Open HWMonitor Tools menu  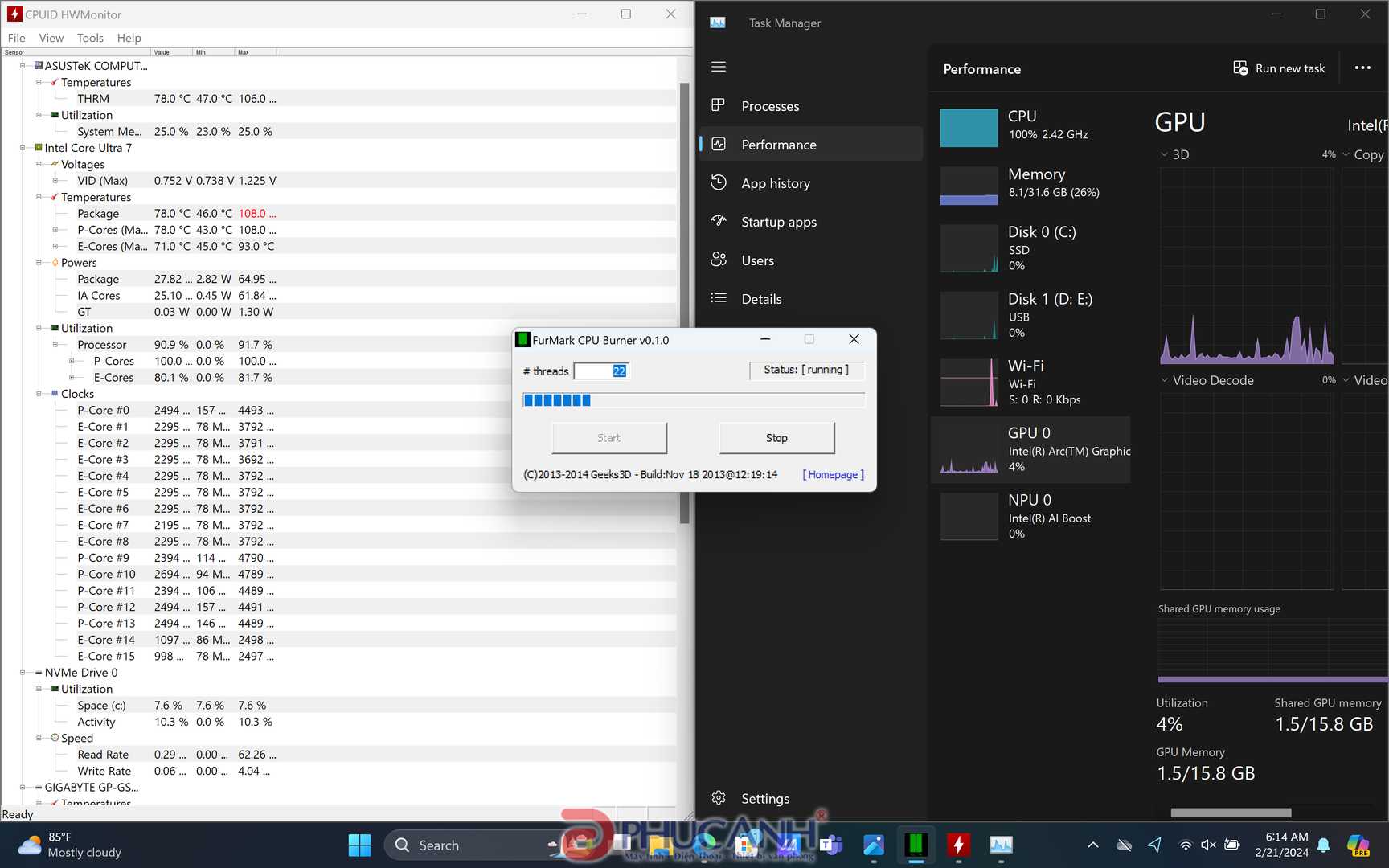[90, 38]
